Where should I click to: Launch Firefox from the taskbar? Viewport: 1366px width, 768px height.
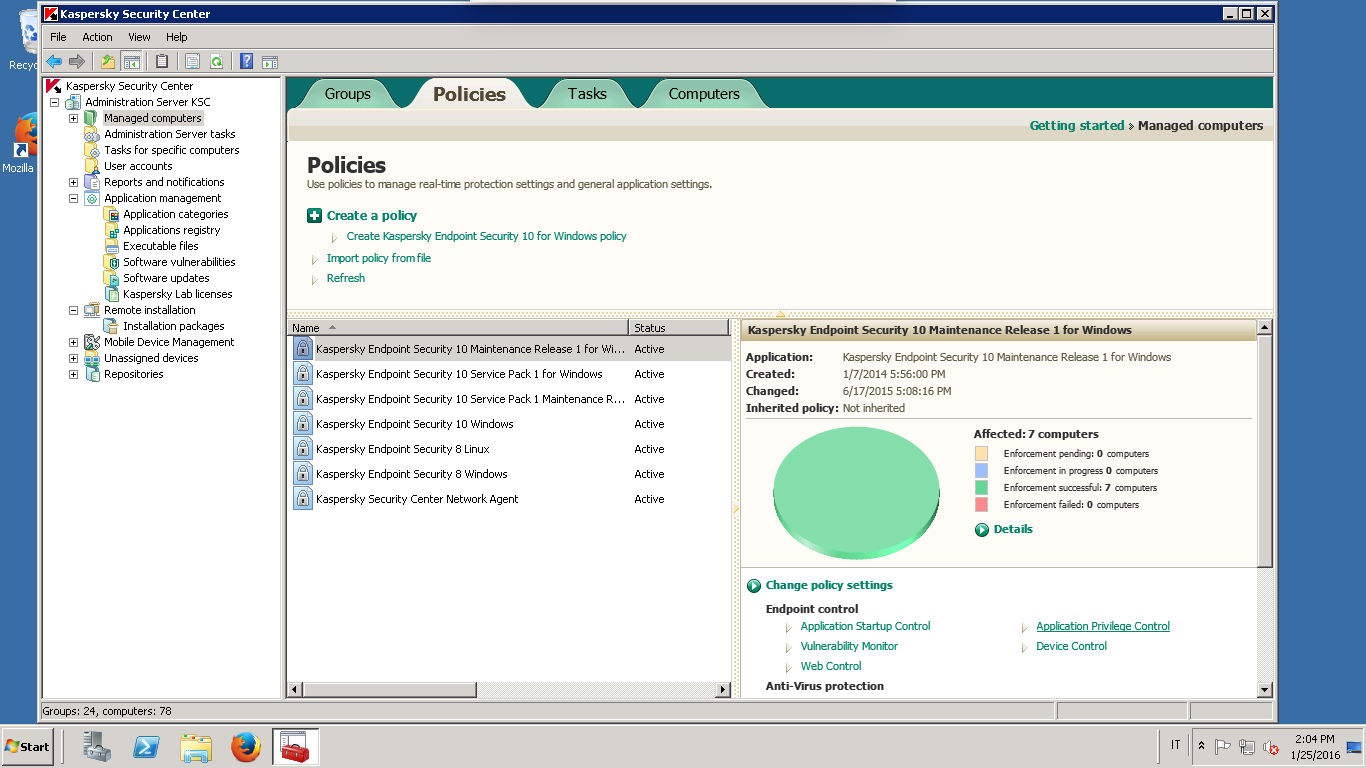point(245,746)
